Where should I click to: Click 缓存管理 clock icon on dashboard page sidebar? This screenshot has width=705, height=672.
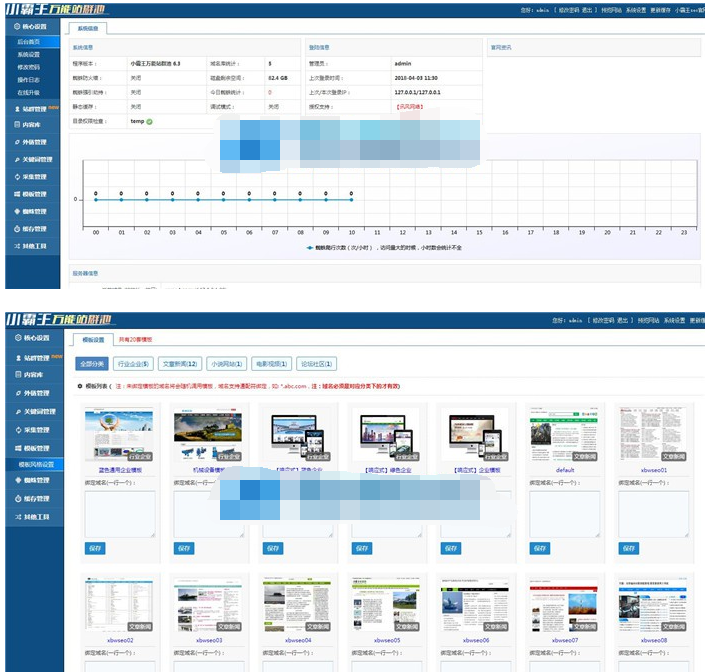(17, 229)
